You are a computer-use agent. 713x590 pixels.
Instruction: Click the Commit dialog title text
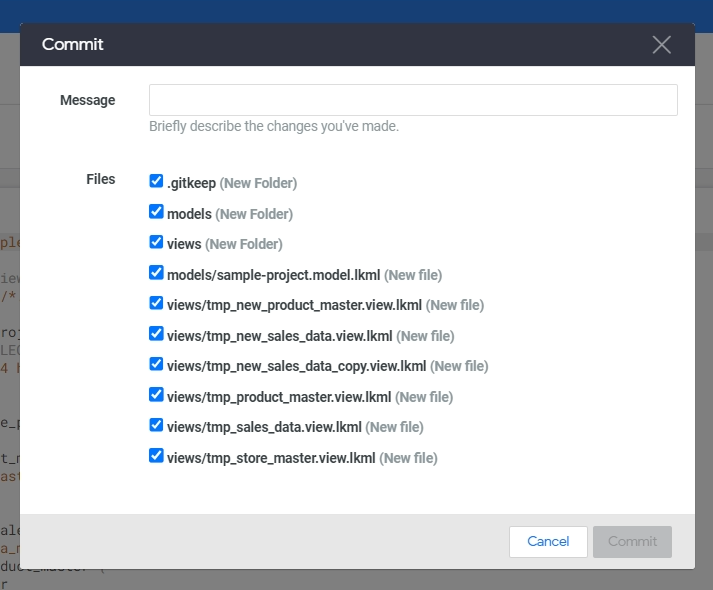point(72,44)
